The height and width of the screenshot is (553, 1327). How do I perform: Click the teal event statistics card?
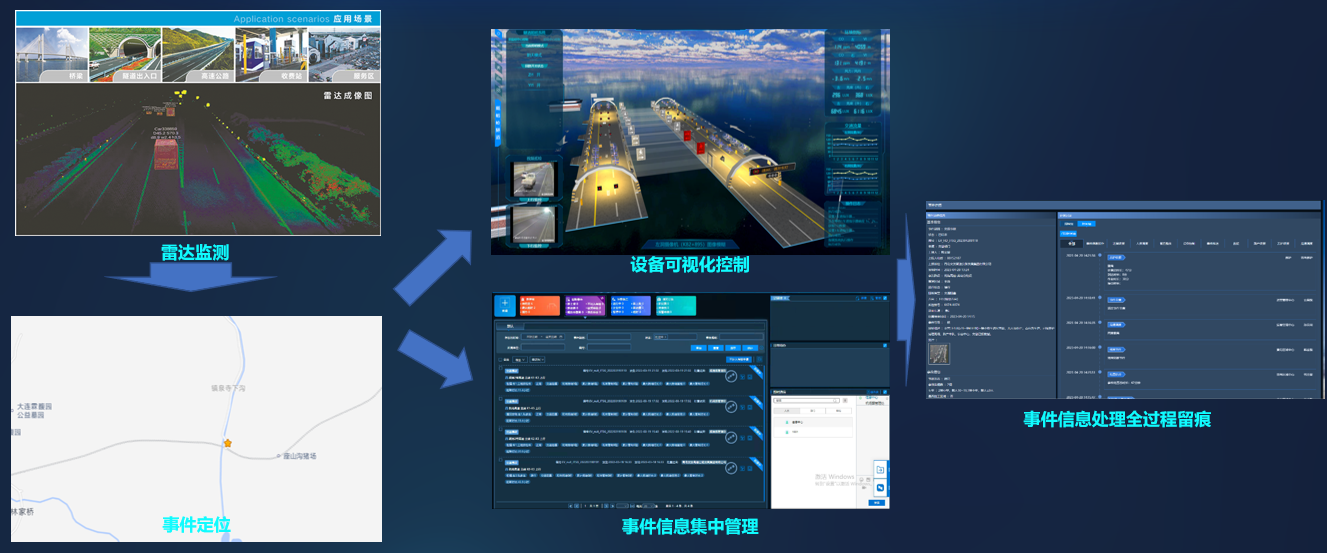point(675,306)
